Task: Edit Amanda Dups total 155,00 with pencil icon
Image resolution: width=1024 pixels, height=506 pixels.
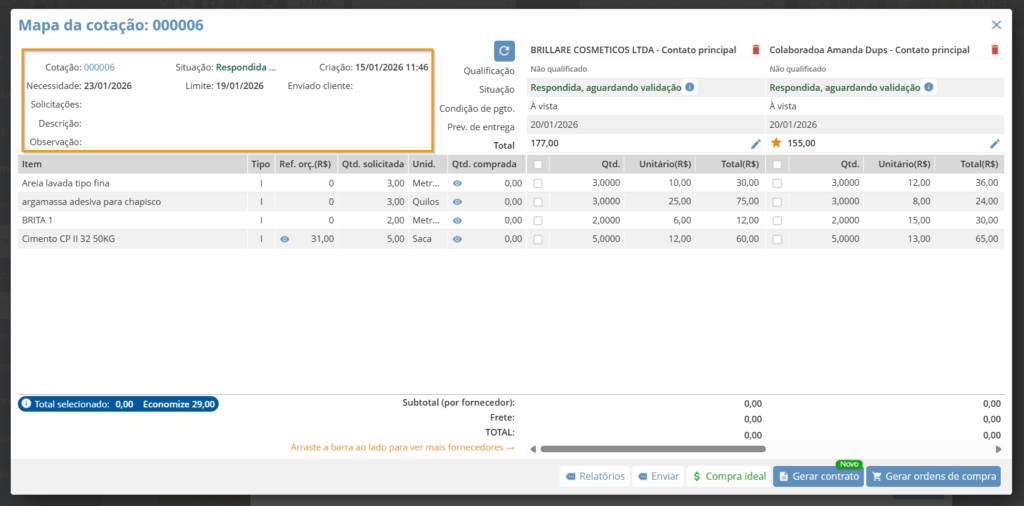Action: 995,144
